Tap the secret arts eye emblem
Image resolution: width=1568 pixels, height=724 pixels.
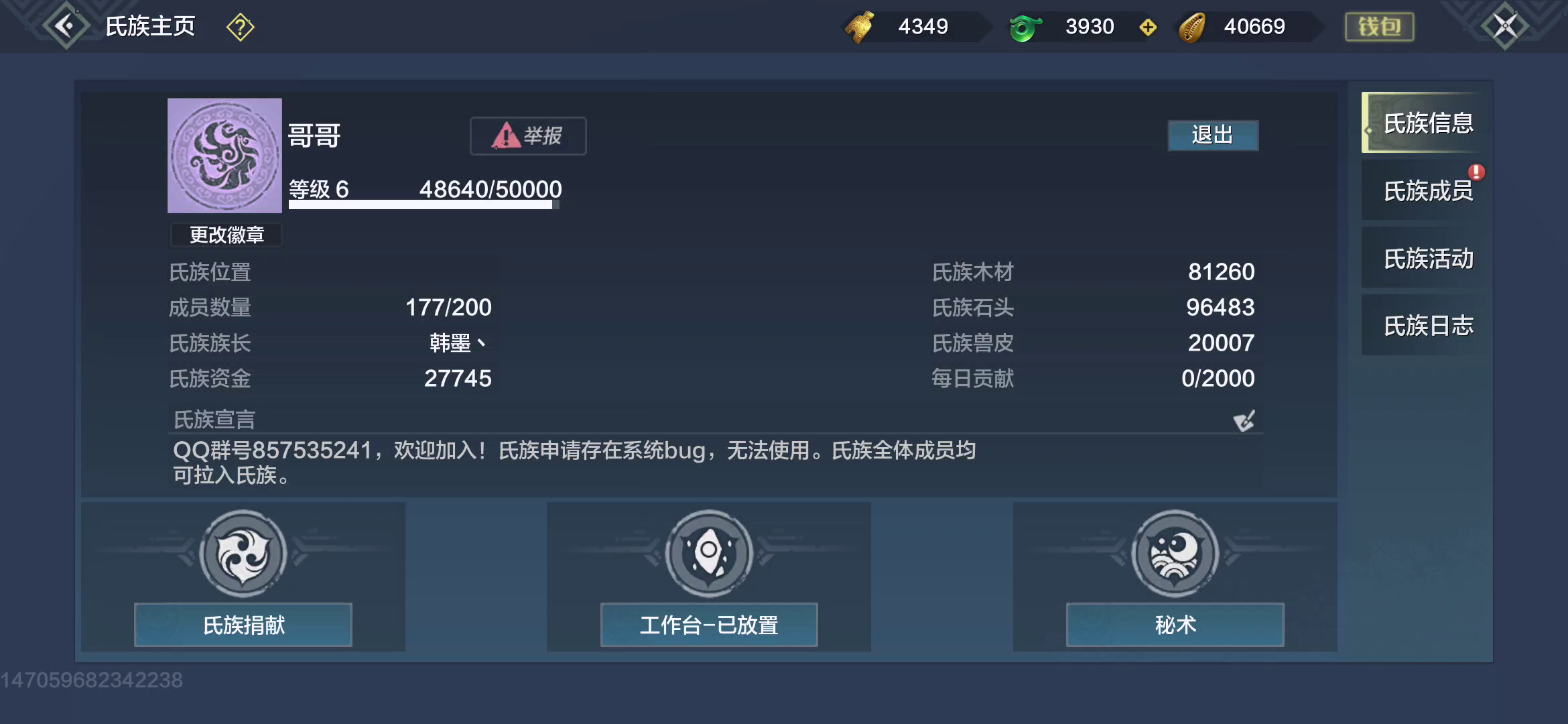1175,554
